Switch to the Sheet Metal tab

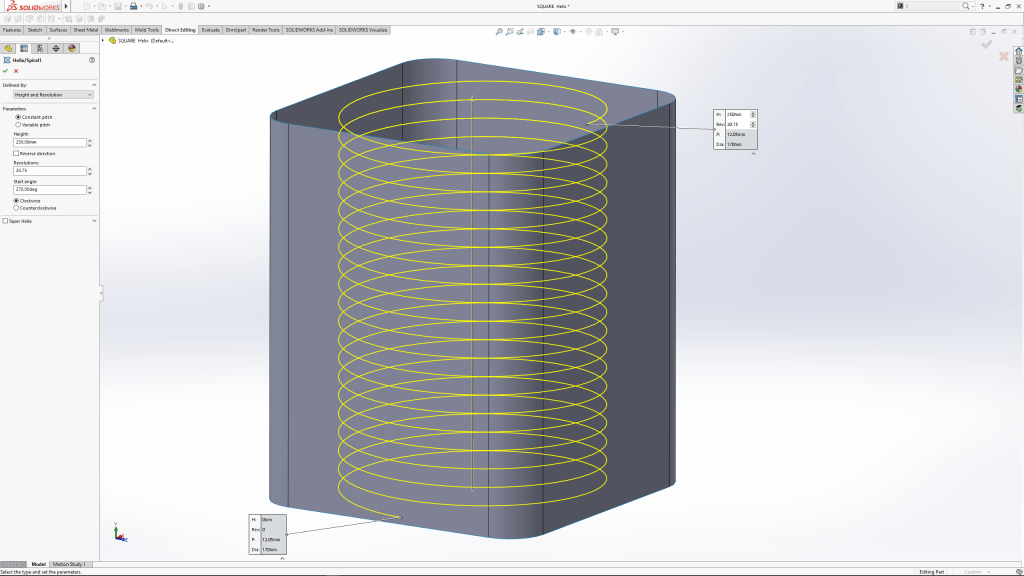coord(87,30)
